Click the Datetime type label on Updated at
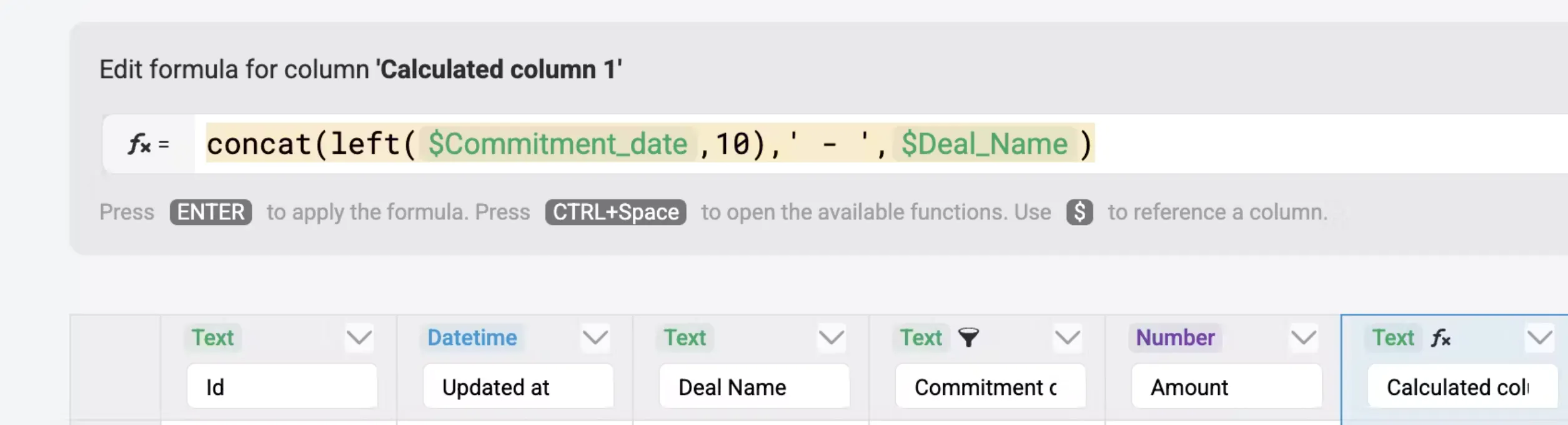This screenshot has width=1568, height=425. pyautogui.click(x=472, y=337)
